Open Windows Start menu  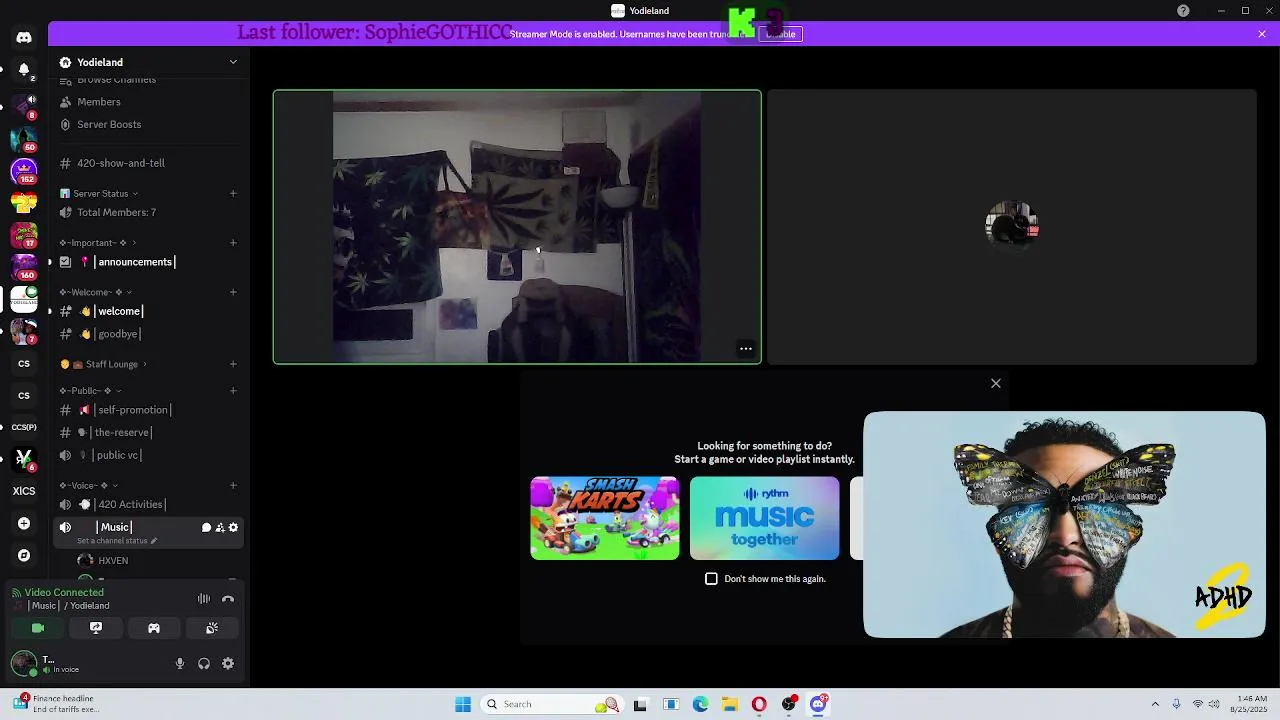pyautogui.click(x=463, y=704)
